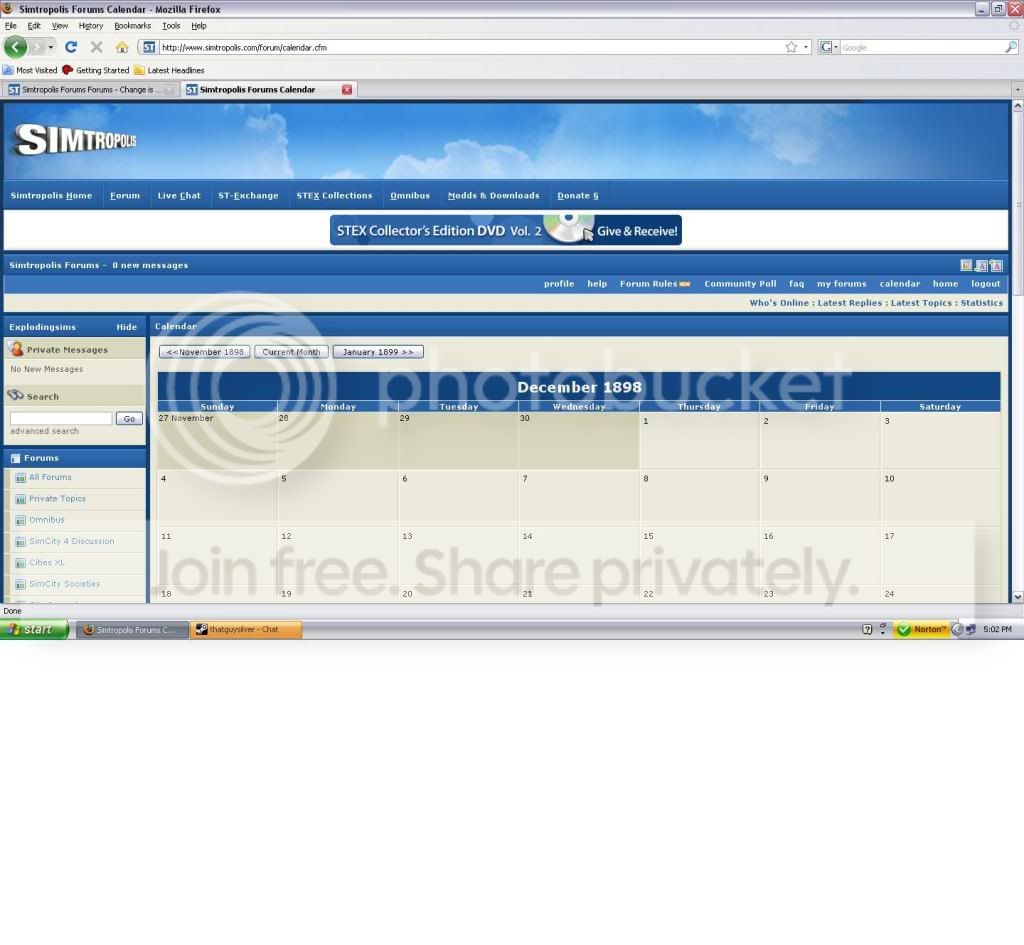Click the sidebar search text field
1024x945 pixels.
click(x=61, y=419)
